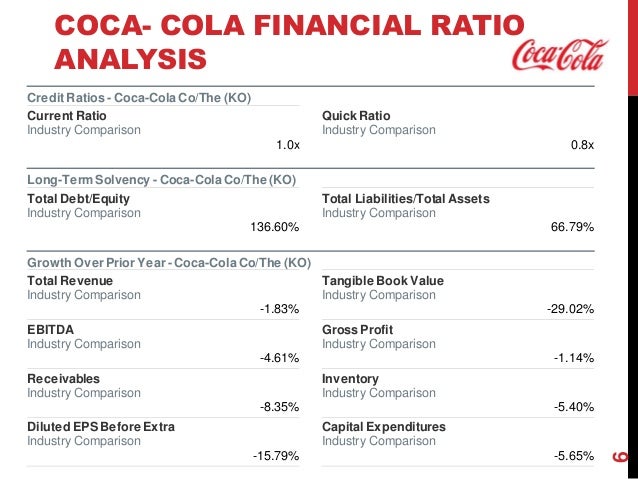Click the Total Liabilities/Total Assets label
The height and width of the screenshot is (479, 638).
(x=405, y=199)
